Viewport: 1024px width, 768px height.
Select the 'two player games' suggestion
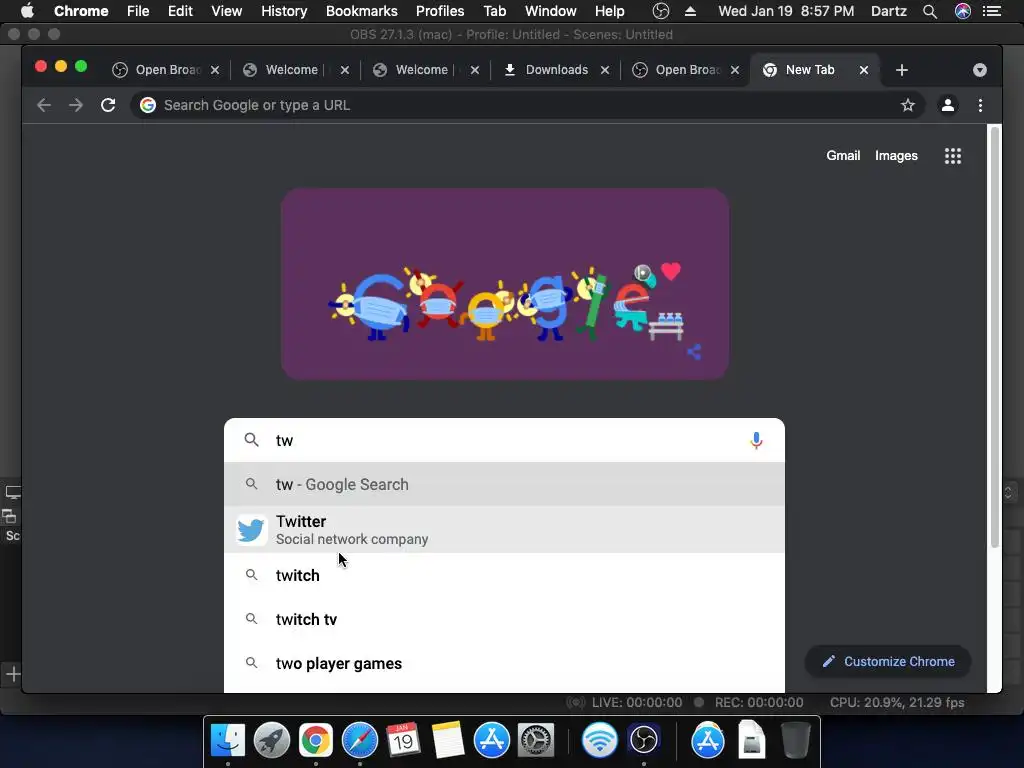tap(504, 664)
